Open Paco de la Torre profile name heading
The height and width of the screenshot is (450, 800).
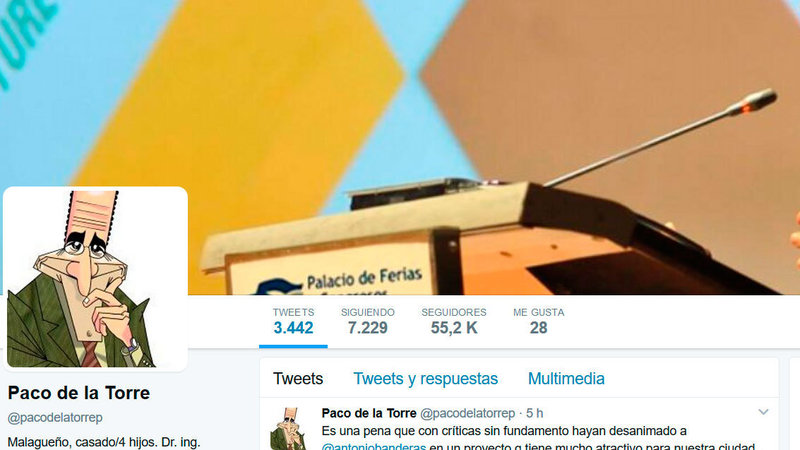[79, 393]
